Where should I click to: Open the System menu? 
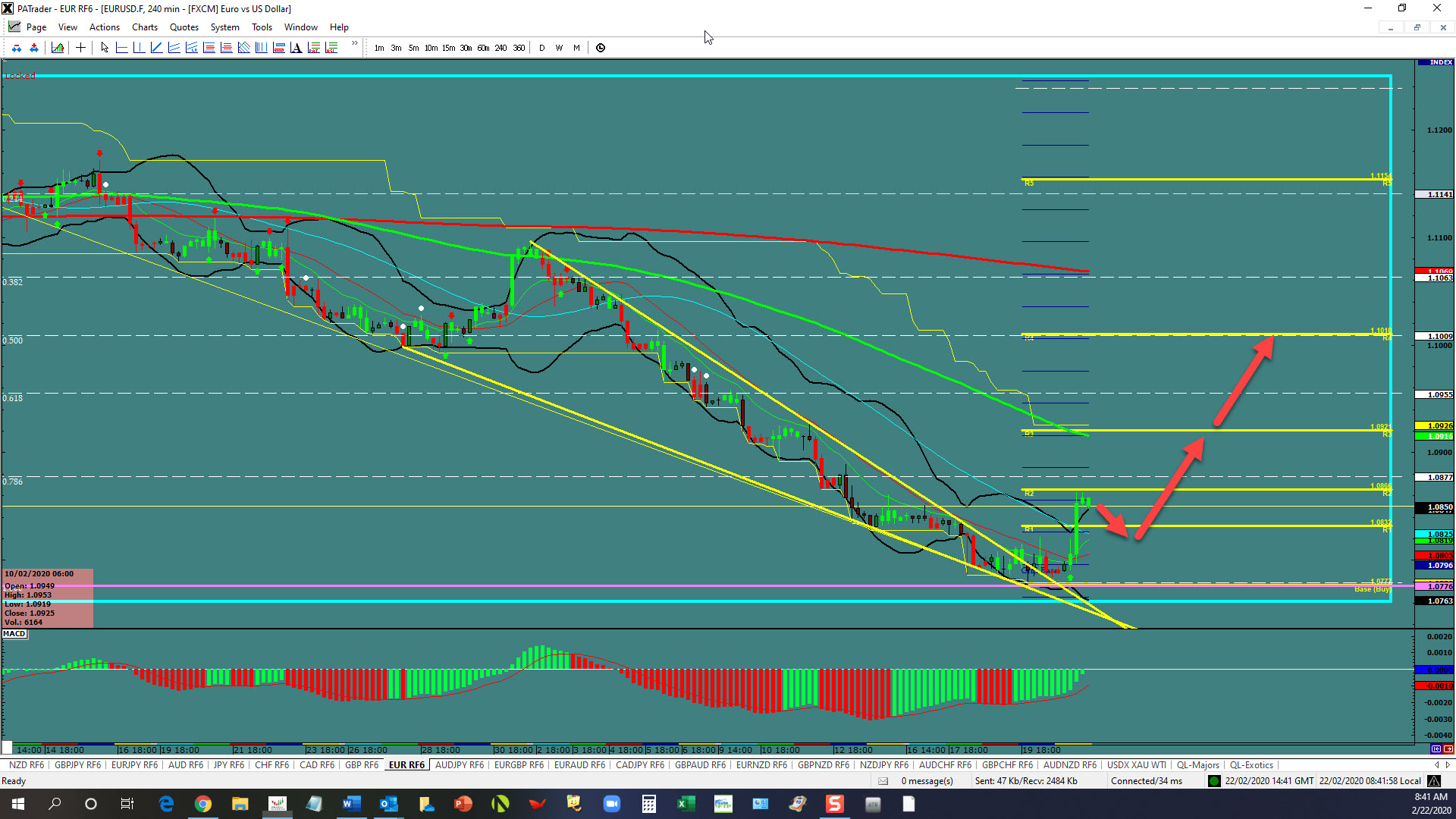click(225, 27)
